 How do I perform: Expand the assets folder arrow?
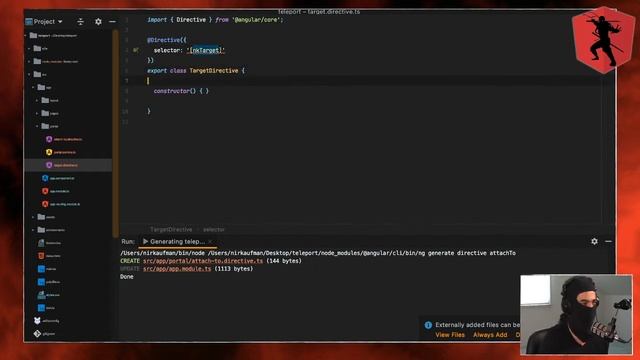coord(33,217)
